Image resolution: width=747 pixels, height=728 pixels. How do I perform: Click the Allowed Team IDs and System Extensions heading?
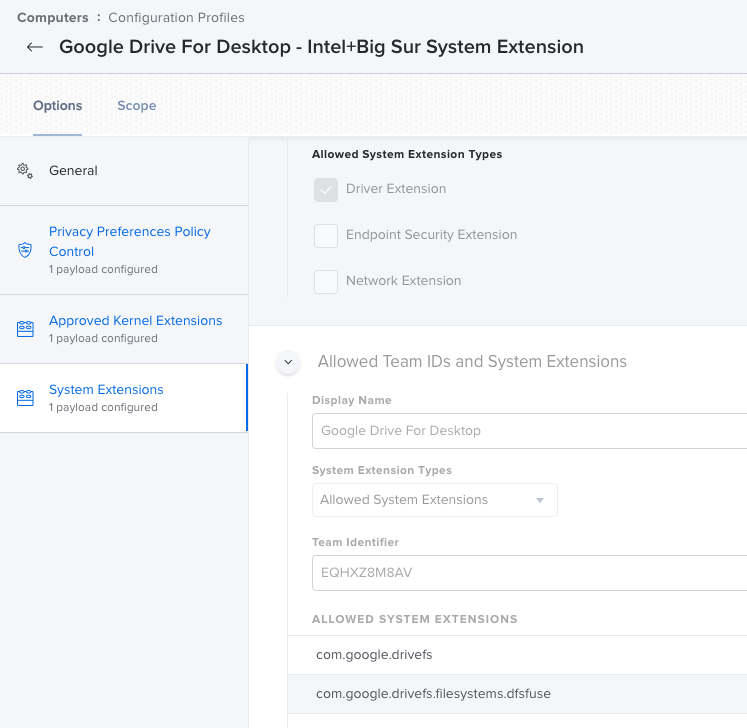tap(472, 362)
